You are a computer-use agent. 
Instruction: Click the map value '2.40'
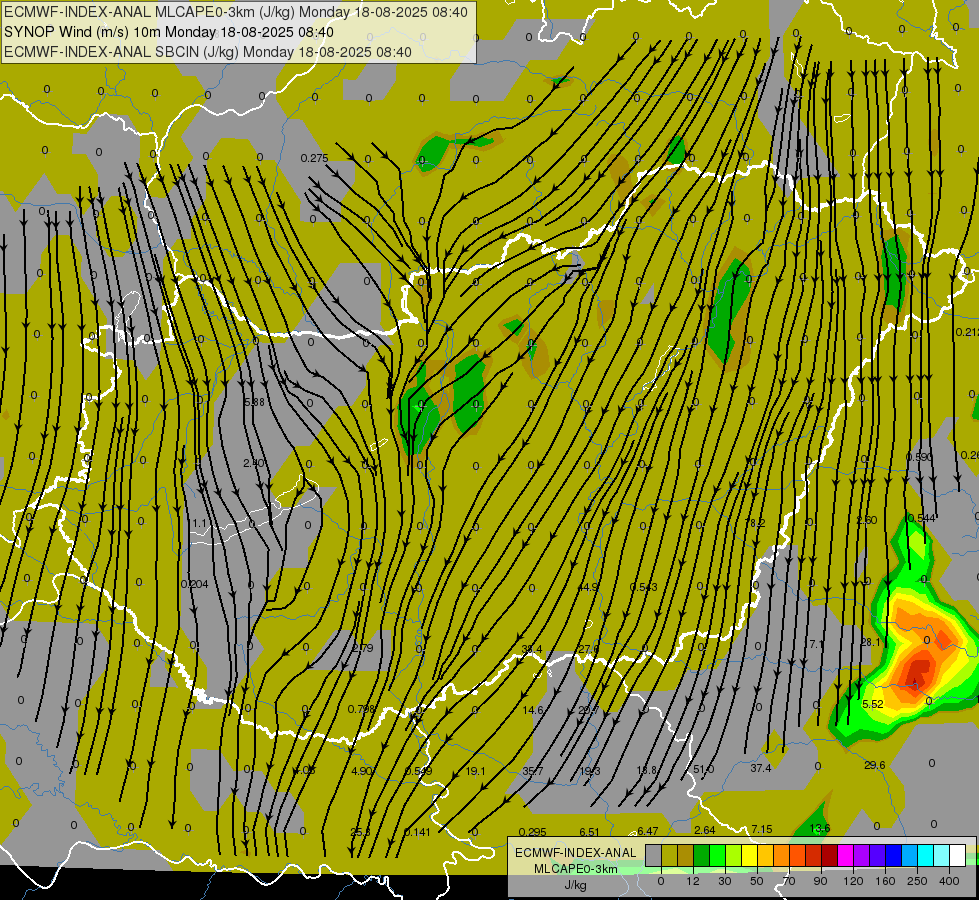pyautogui.click(x=253, y=463)
